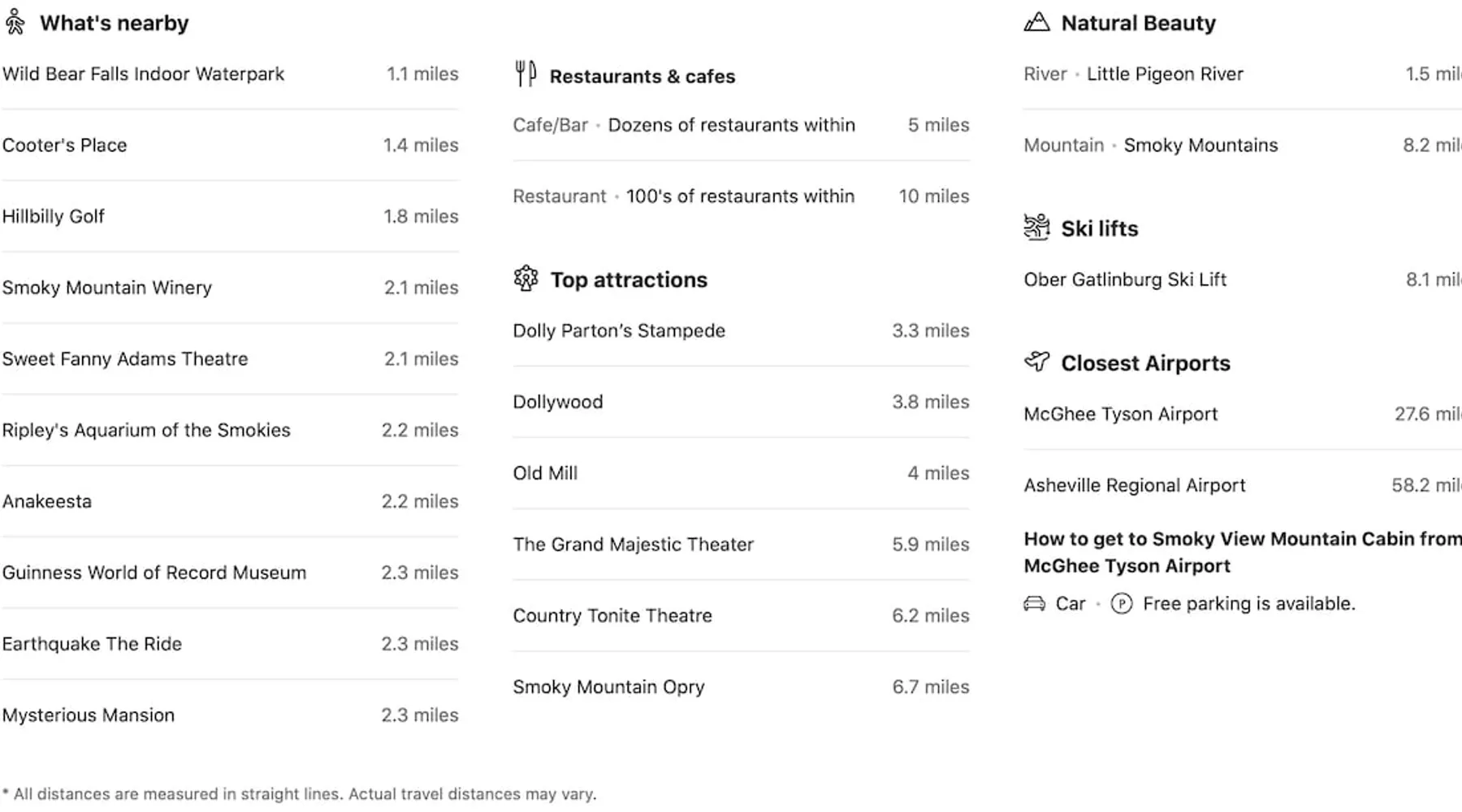
Task: Open the Dollywood attraction entry
Action: (x=558, y=402)
